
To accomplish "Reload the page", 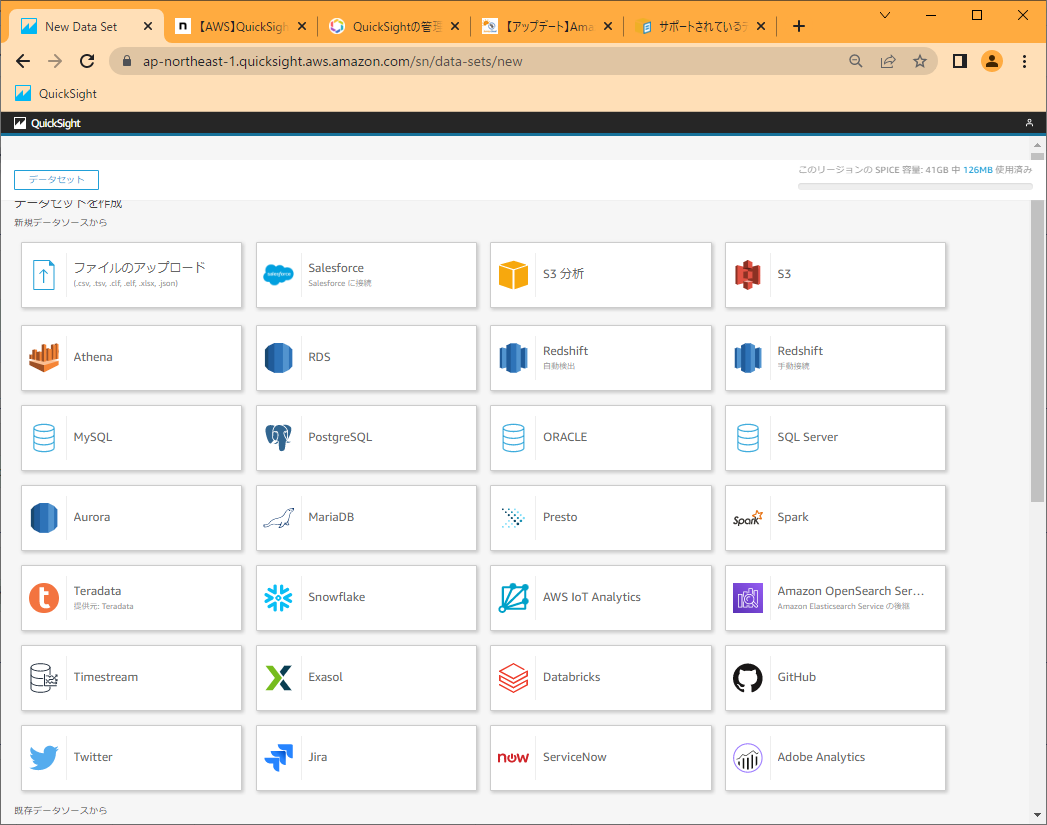I will 87,61.
